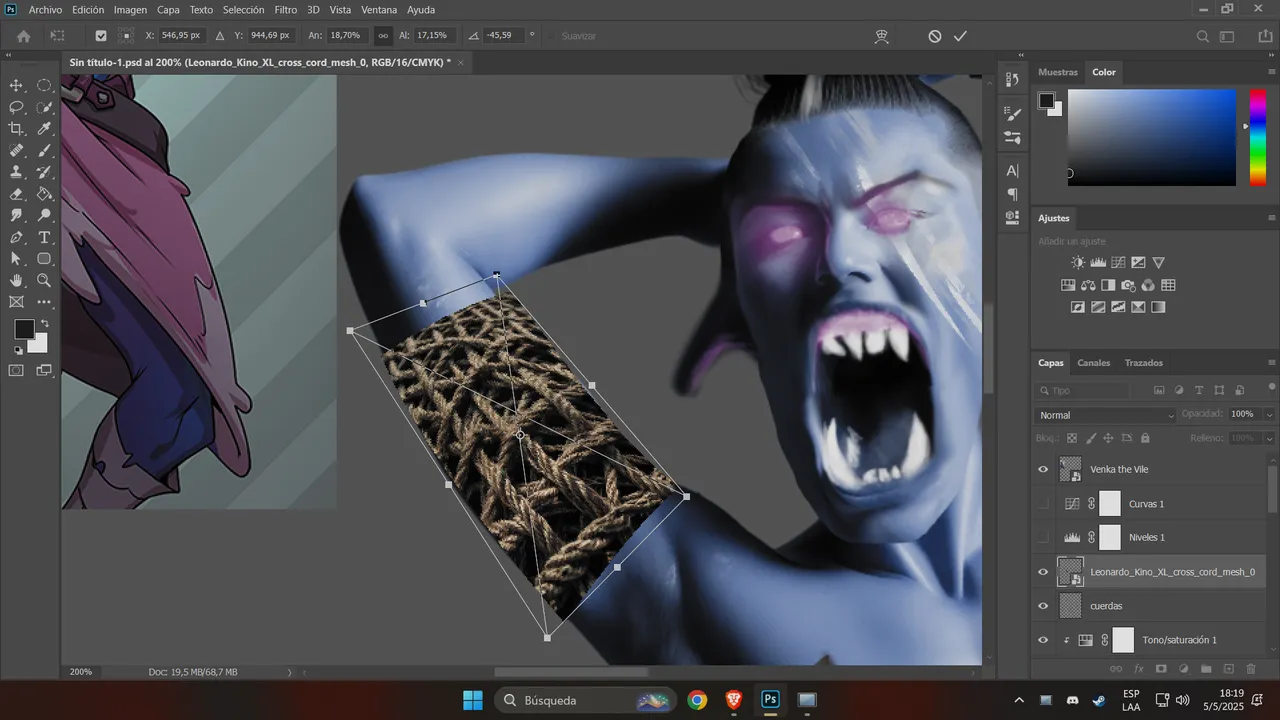Open the Opacidad value dropdown arrow

point(1269,414)
